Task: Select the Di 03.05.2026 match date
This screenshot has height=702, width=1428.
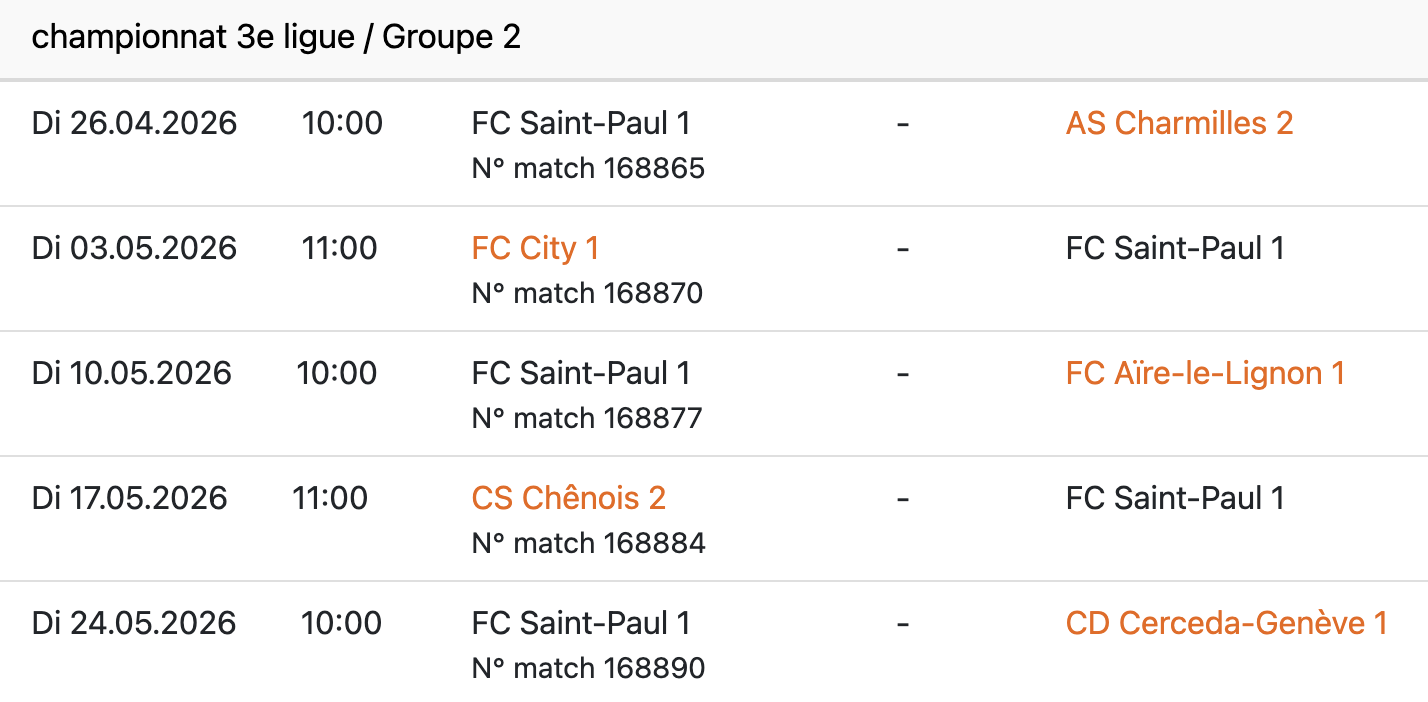Action: pyautogui.click(x=134, y=248)
